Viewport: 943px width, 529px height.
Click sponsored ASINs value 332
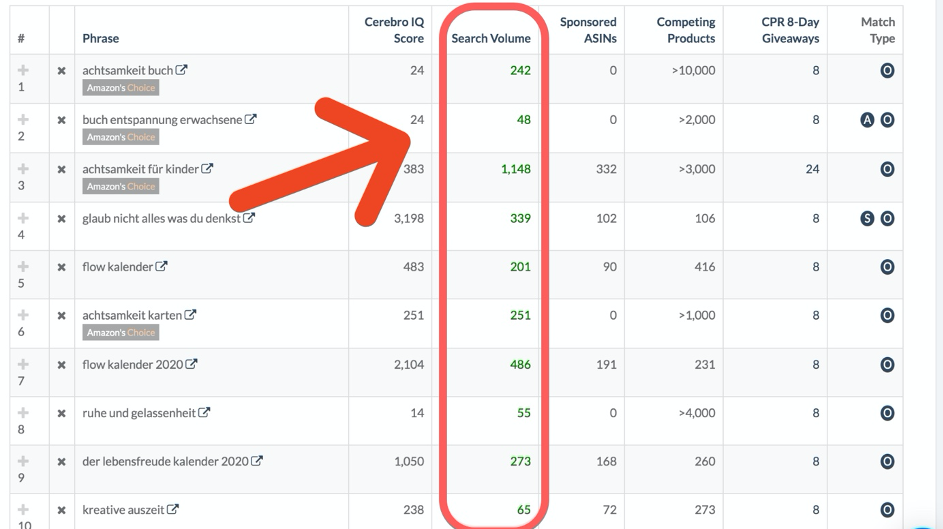(606, 169)
